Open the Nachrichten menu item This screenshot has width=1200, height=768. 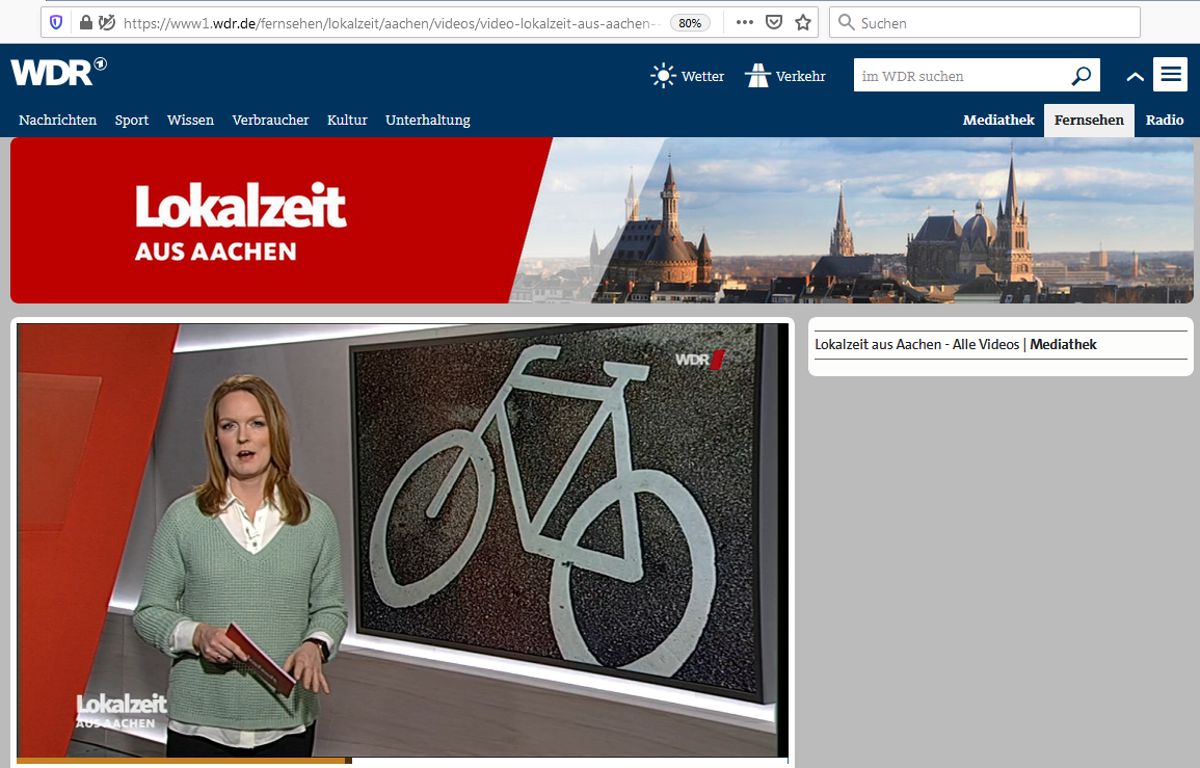tap(58, 120)
